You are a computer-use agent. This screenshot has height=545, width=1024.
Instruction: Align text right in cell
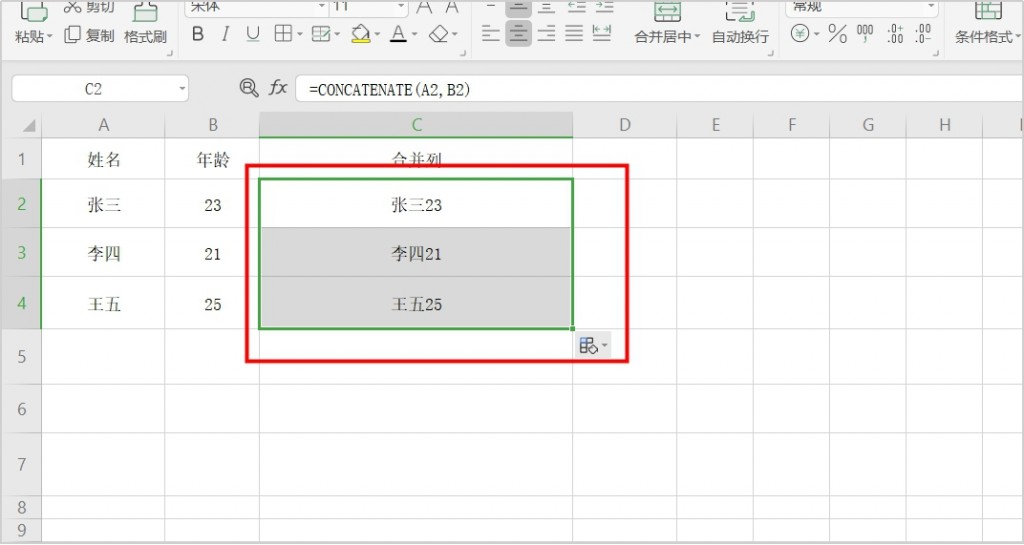546,34
